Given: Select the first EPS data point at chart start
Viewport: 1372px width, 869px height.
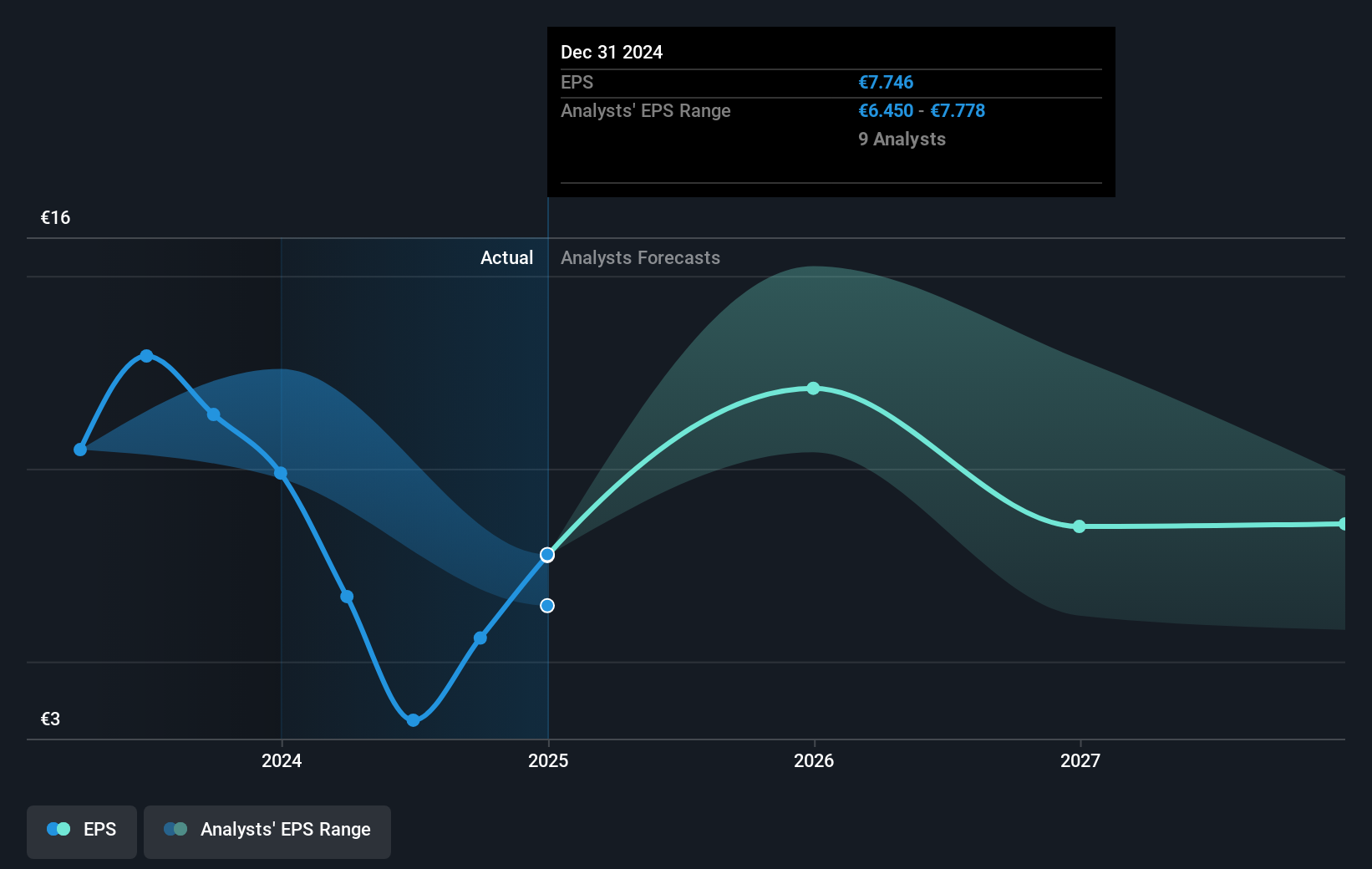Looking at the screenshot, I should [x=80, y=450].
